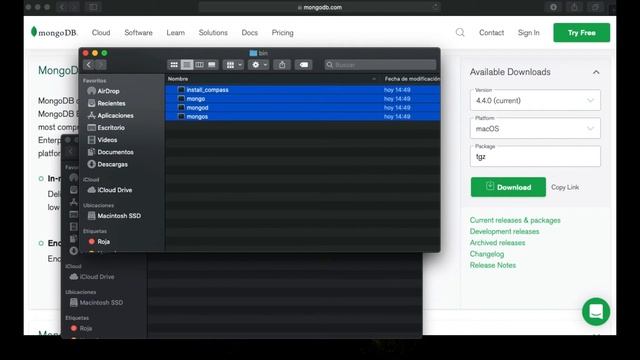The height and width of the screenshot is (360, 640).
Task: Switch Finder to list view
Action: point(187,64)
